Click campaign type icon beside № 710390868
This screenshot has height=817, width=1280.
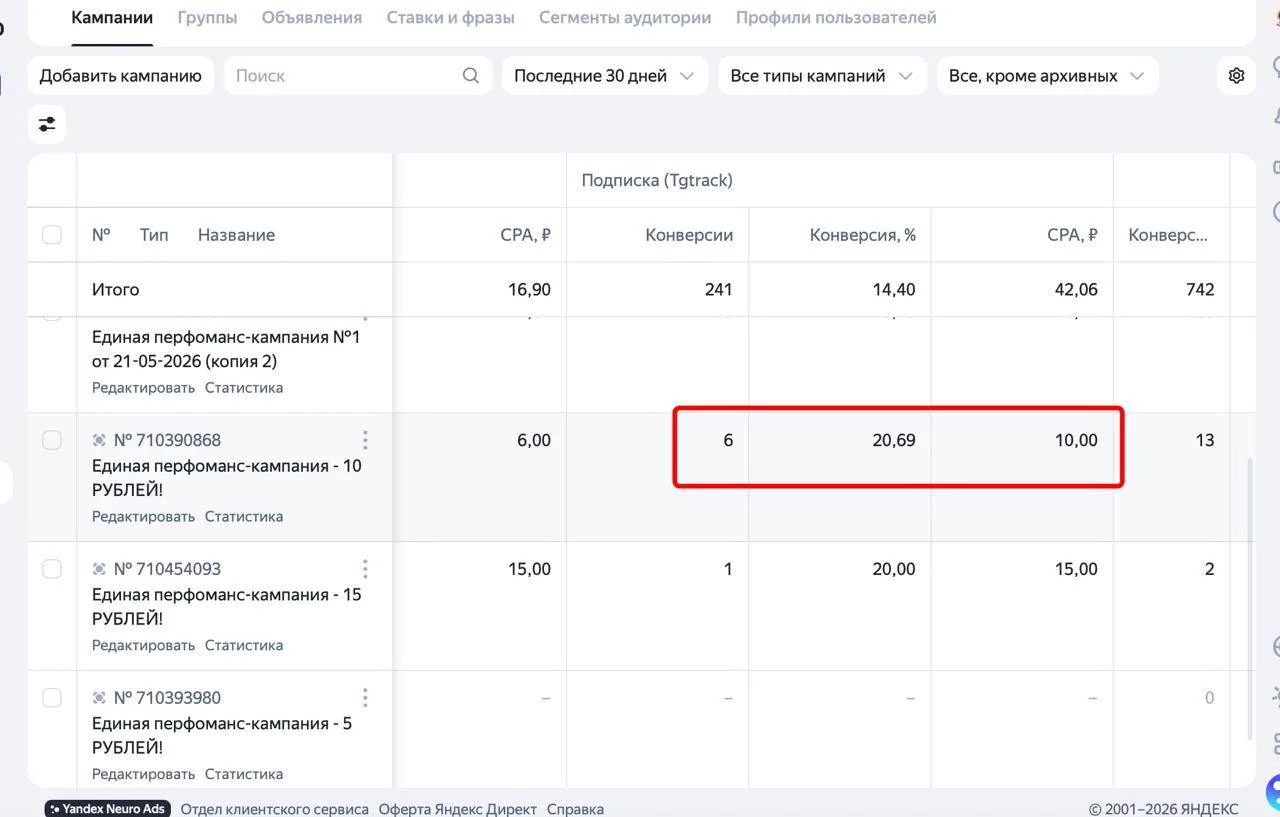(x=99, y=440)
